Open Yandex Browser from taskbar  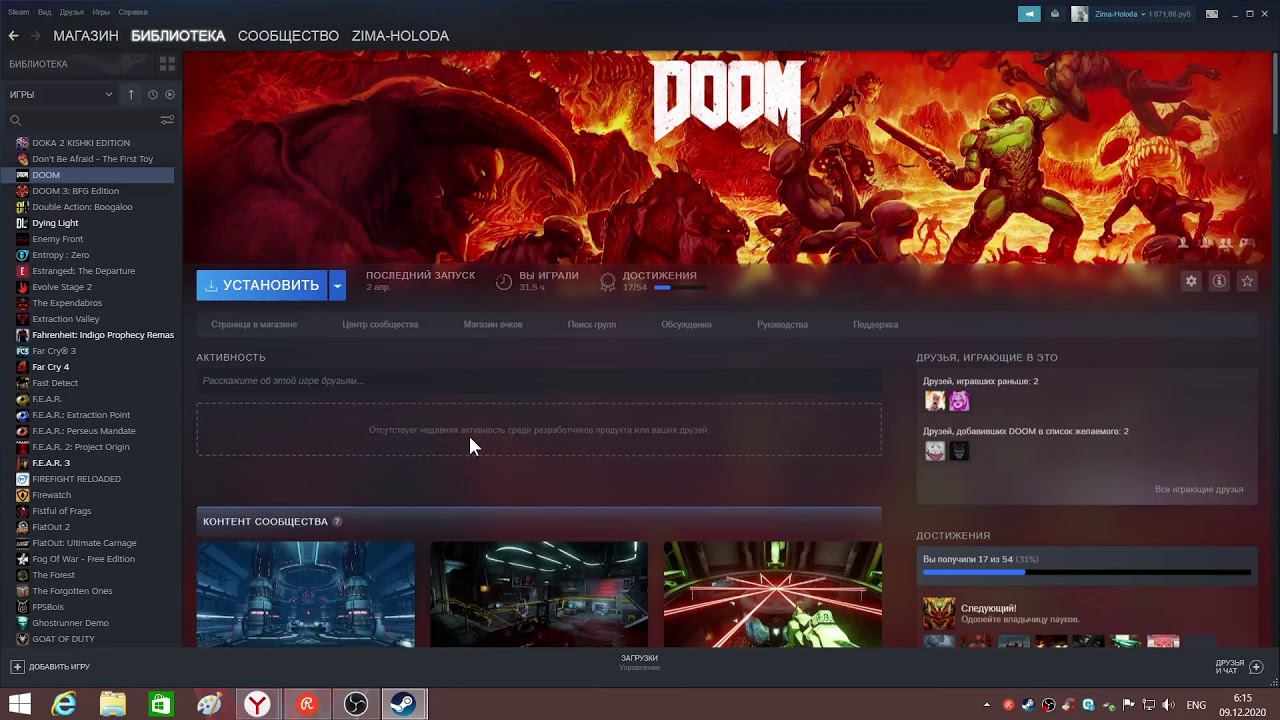(x=257, y=704)
